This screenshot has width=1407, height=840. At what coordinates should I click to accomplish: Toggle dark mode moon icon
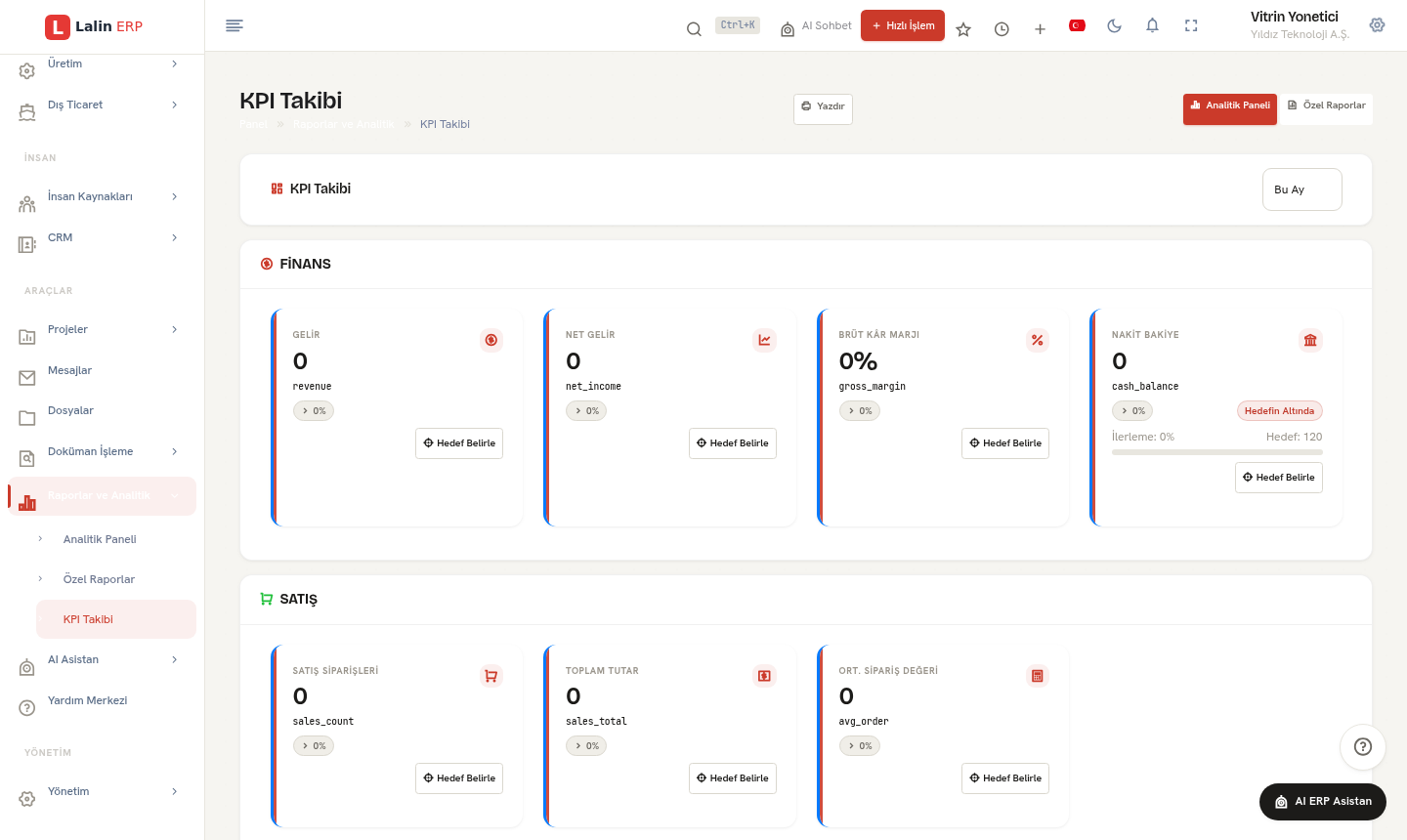click(1115, 25)
